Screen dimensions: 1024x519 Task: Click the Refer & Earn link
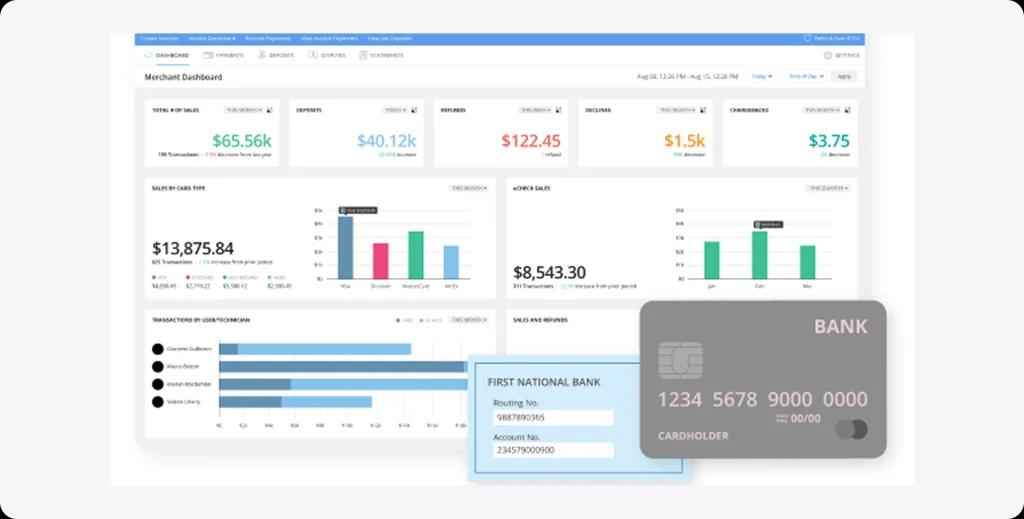(831, 39)
